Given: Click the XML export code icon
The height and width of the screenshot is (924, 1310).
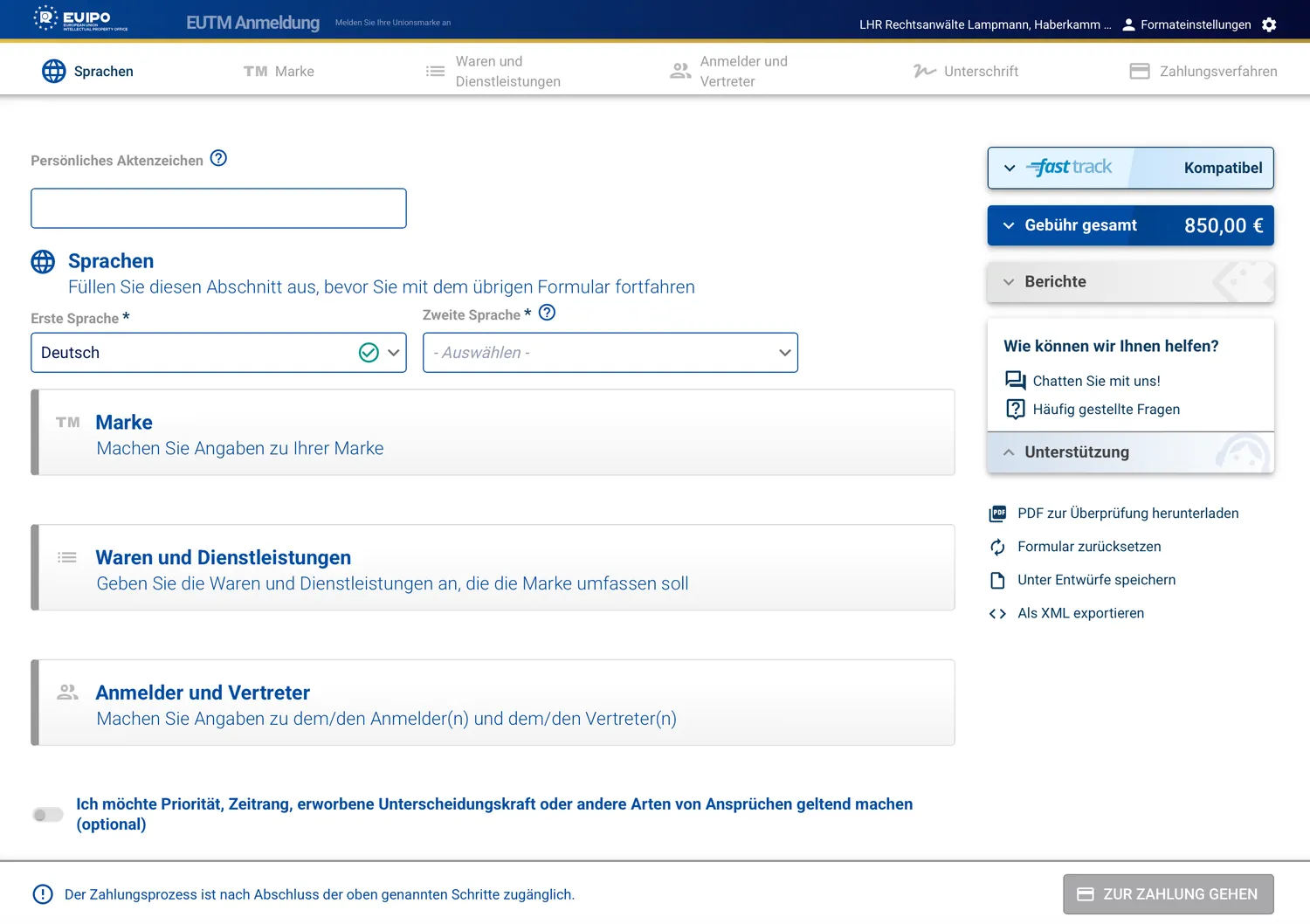Looking at the screenshot, I should pyautogui.click(x=997, y=614).
